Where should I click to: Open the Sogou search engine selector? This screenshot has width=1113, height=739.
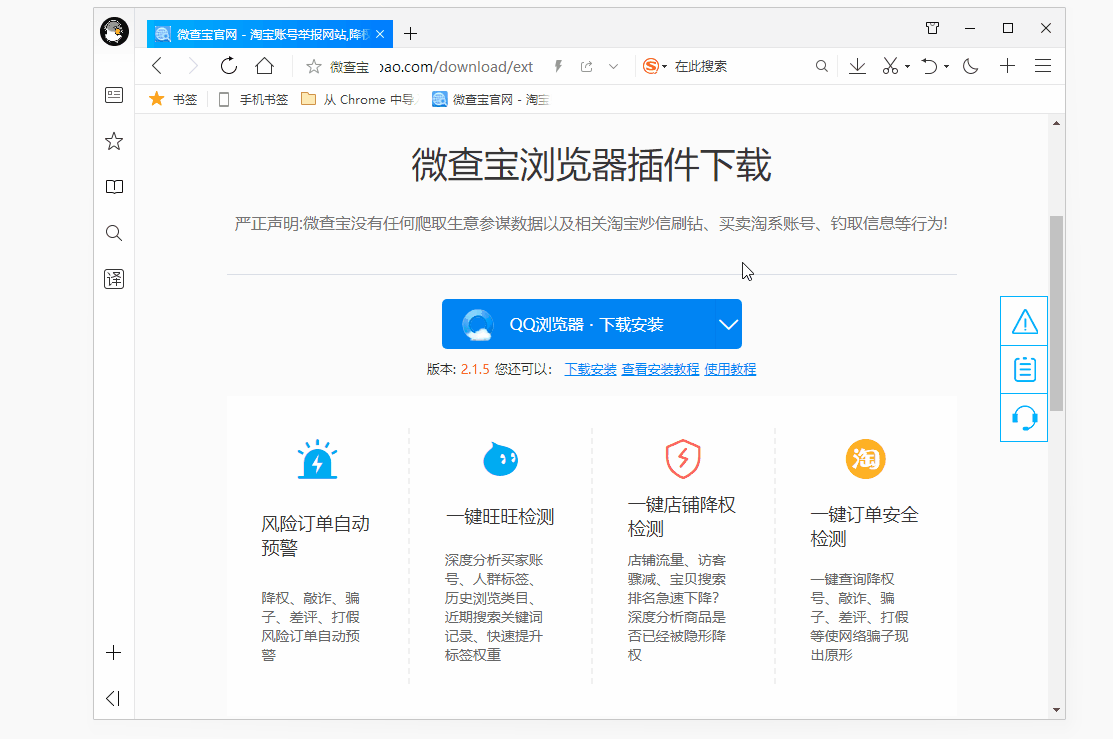(654, 66)
